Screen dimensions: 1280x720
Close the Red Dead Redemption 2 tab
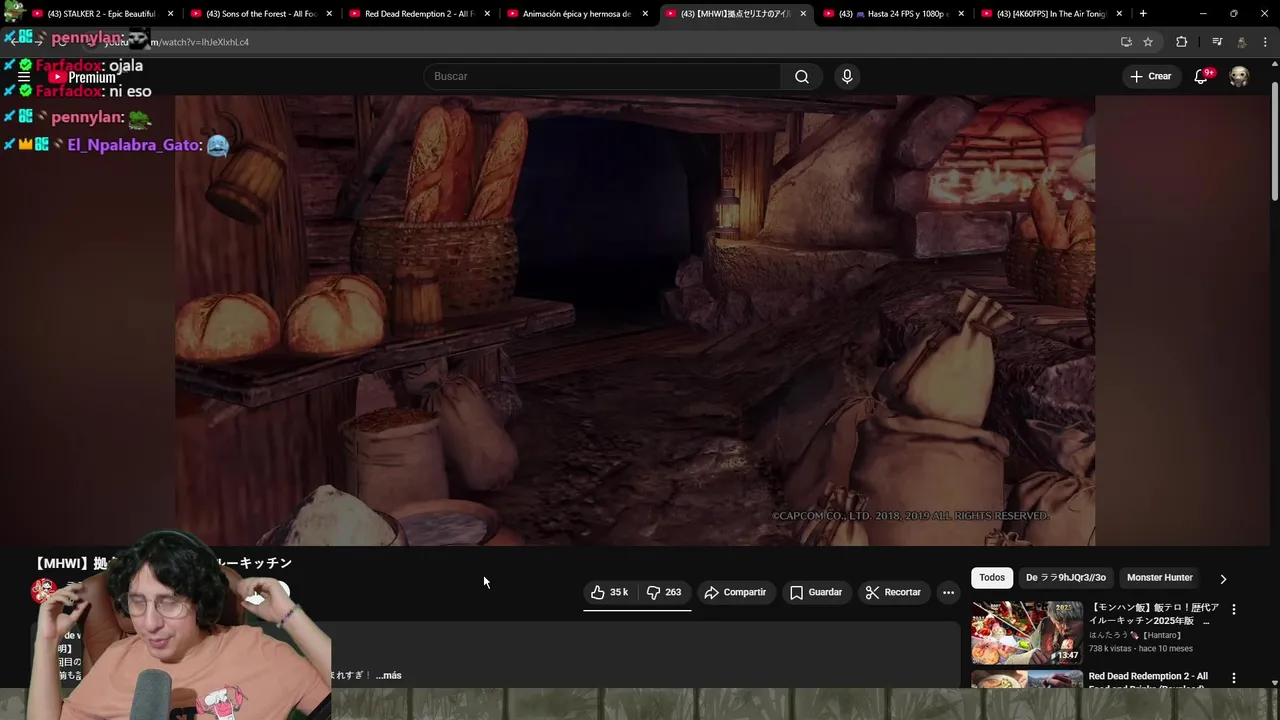point(487,14)
